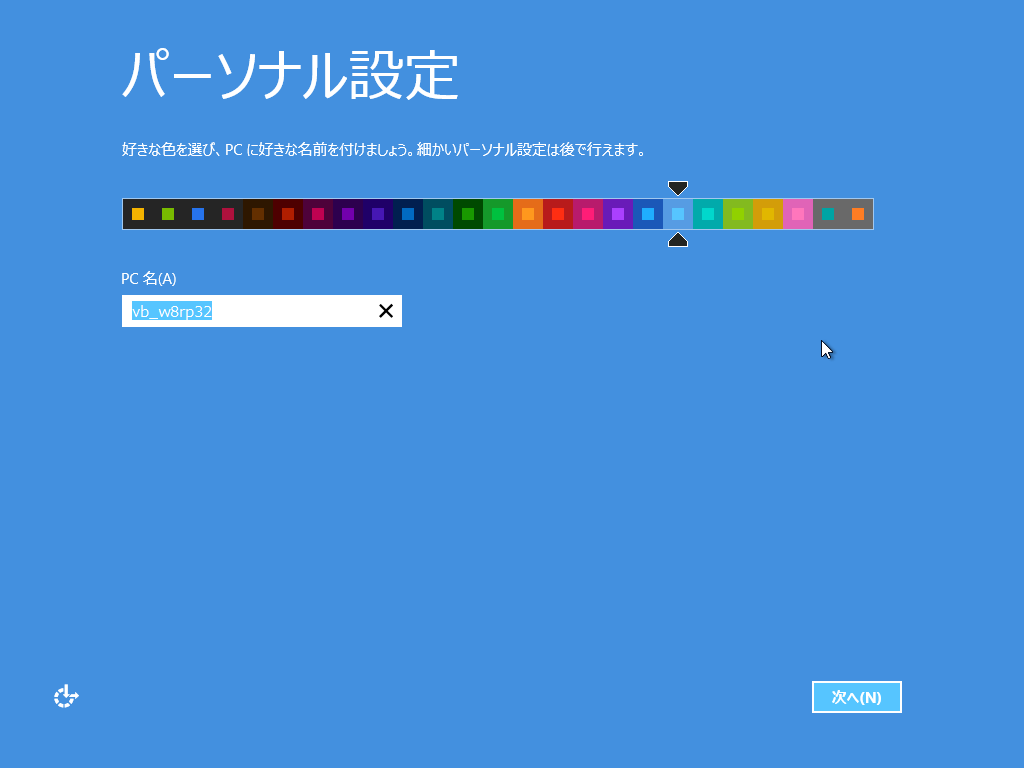1024x768 pixels.
Task: Choose the bright green background color swatch
Action: 498,214
